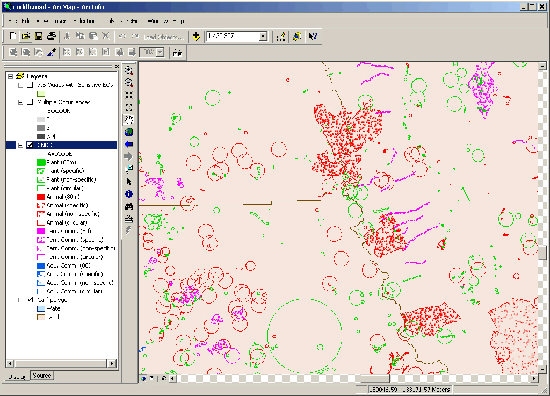
Task: Click the Add Data button
Action: 196,36
